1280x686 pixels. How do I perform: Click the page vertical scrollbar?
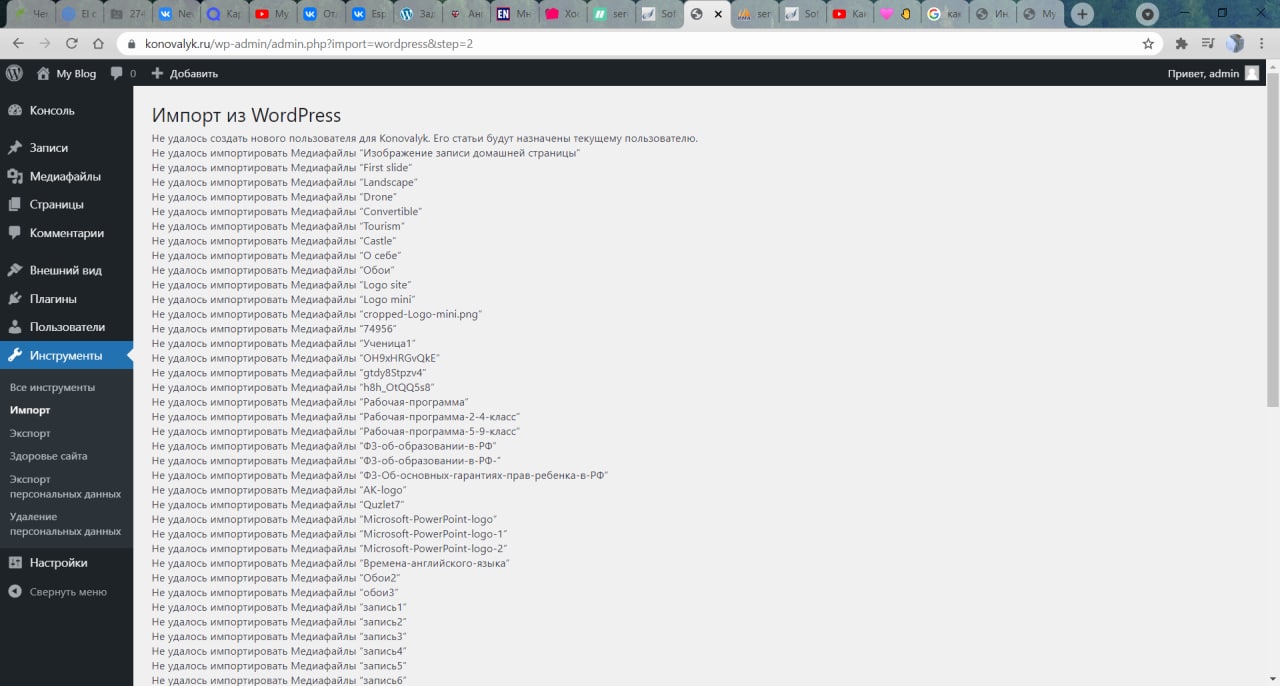click(1273, 238)
